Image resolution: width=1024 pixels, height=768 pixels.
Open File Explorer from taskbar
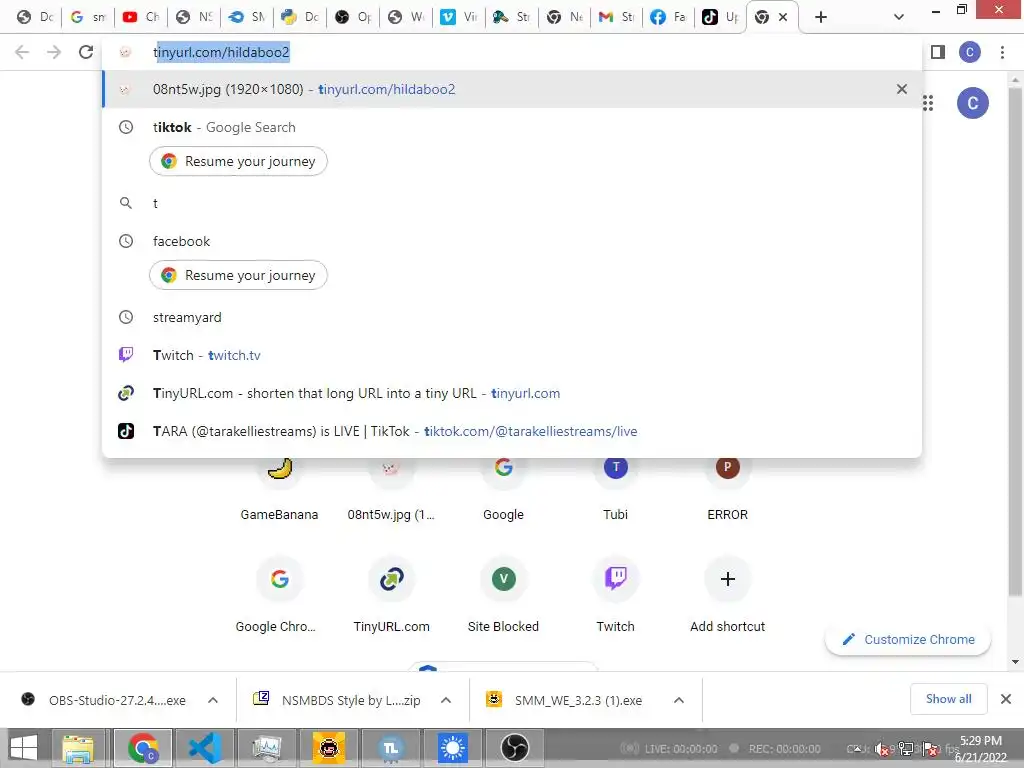(x=78, y=748)
